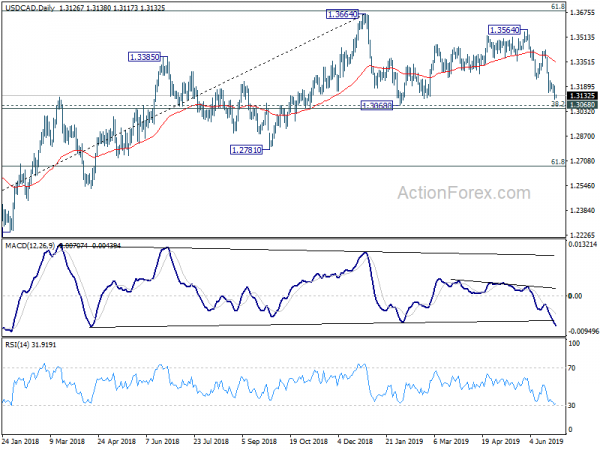Viewport: 600px width, 450px height.
Task: Click the 1.36640 price peak label
Action: pos(342,14)
